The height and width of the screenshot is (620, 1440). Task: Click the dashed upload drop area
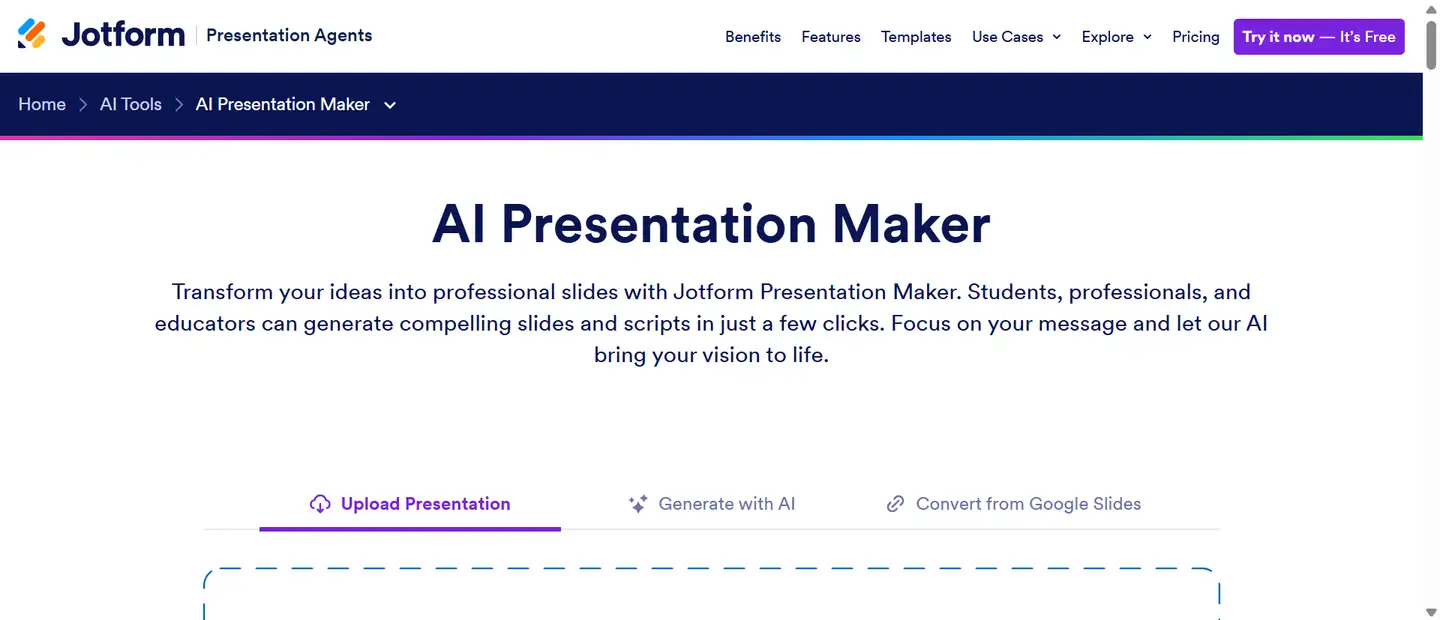[x=712, y=594]
